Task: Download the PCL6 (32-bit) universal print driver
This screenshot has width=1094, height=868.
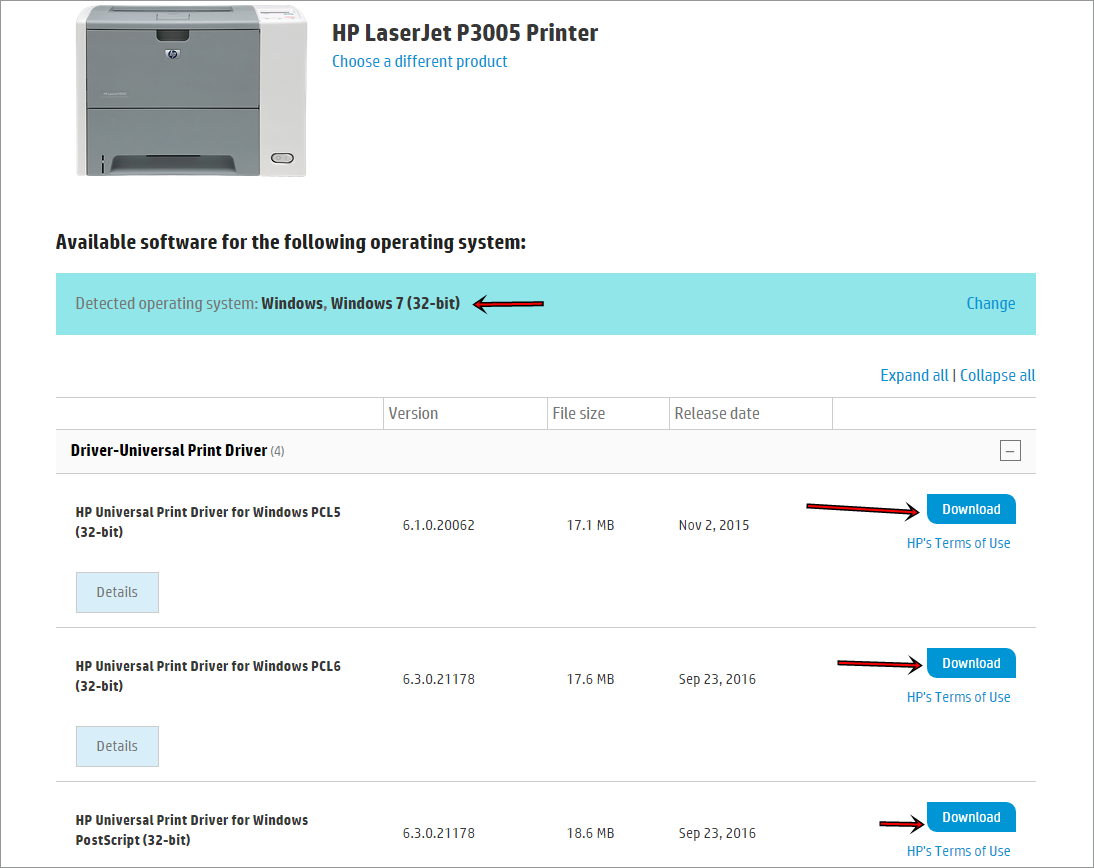Action: click(x=971, y=663)
